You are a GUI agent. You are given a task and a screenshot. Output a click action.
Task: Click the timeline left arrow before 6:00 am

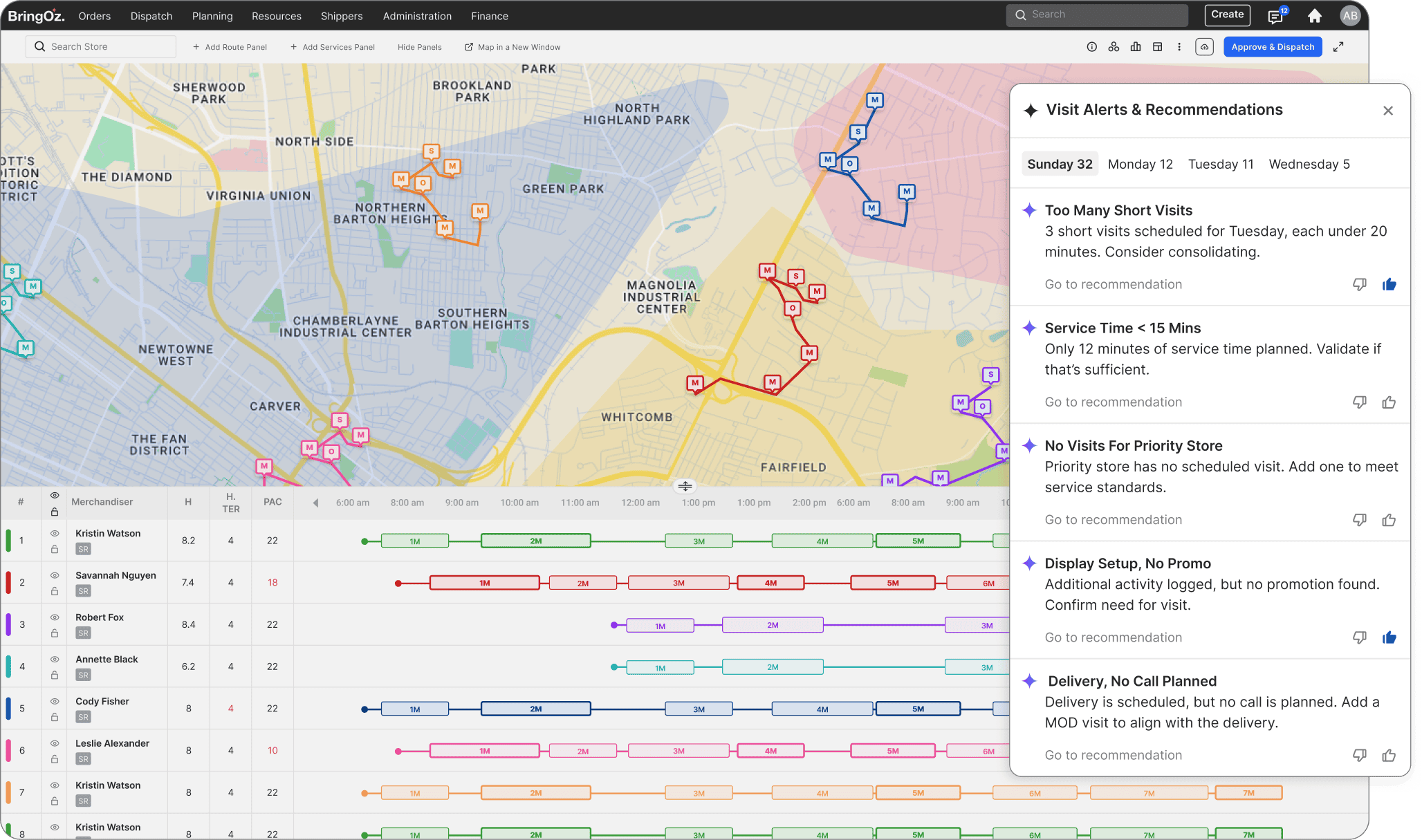coord(315,503)
